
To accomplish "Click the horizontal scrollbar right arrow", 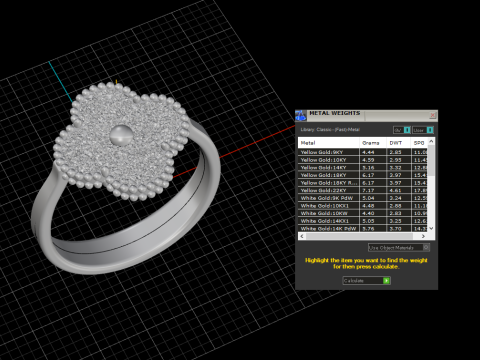I will point(423,236).
